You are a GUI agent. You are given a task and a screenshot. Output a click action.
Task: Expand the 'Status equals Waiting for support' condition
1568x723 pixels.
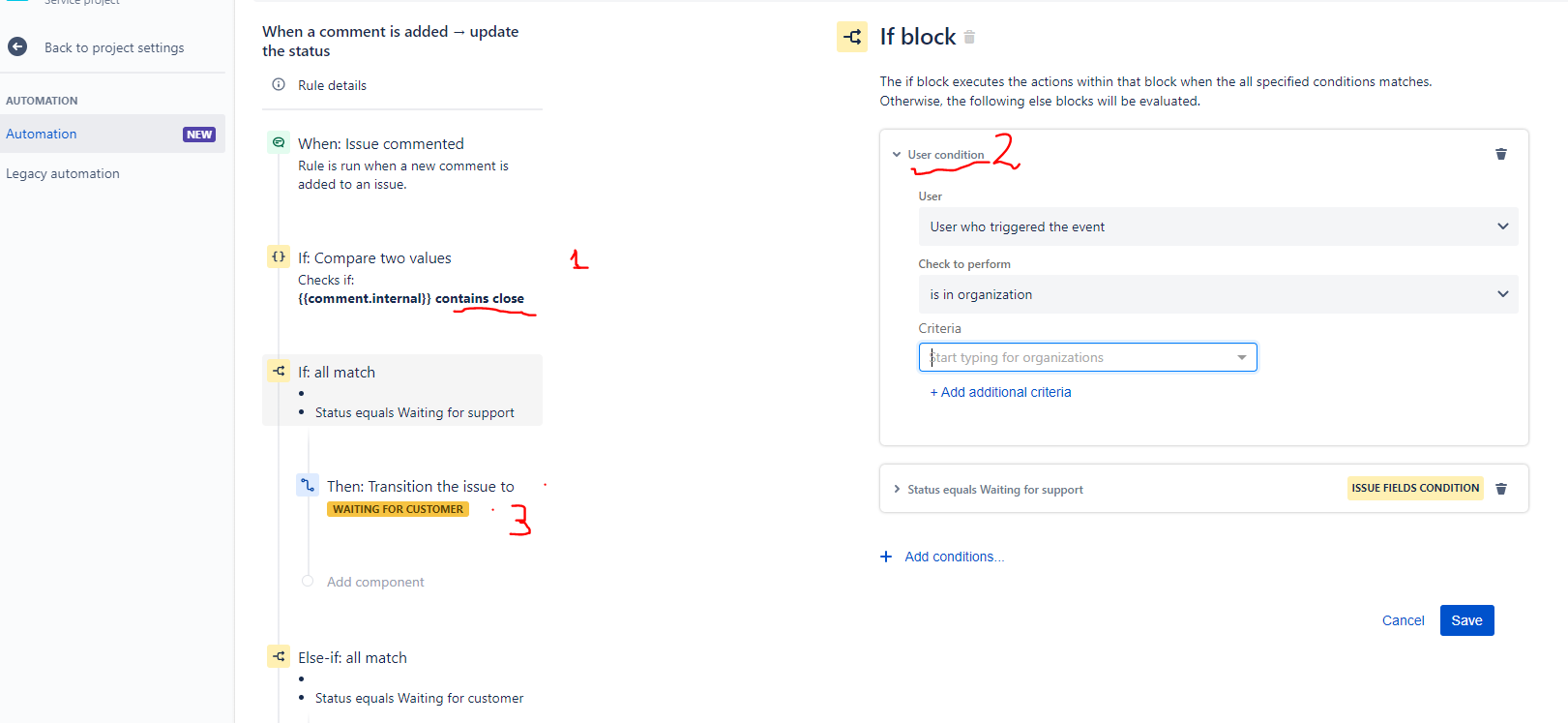[x=896, y=489]
